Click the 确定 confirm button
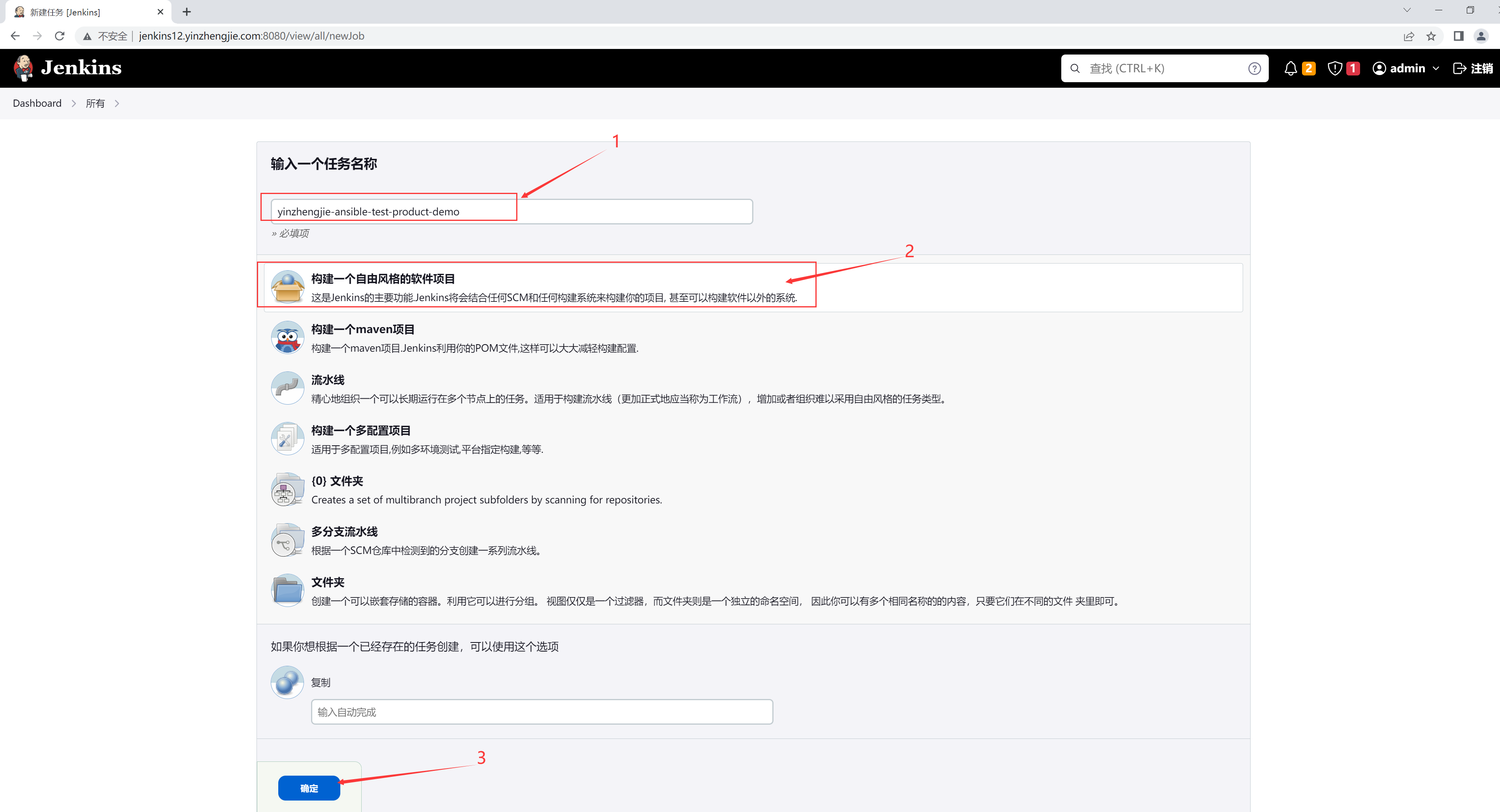 [309, 788]
